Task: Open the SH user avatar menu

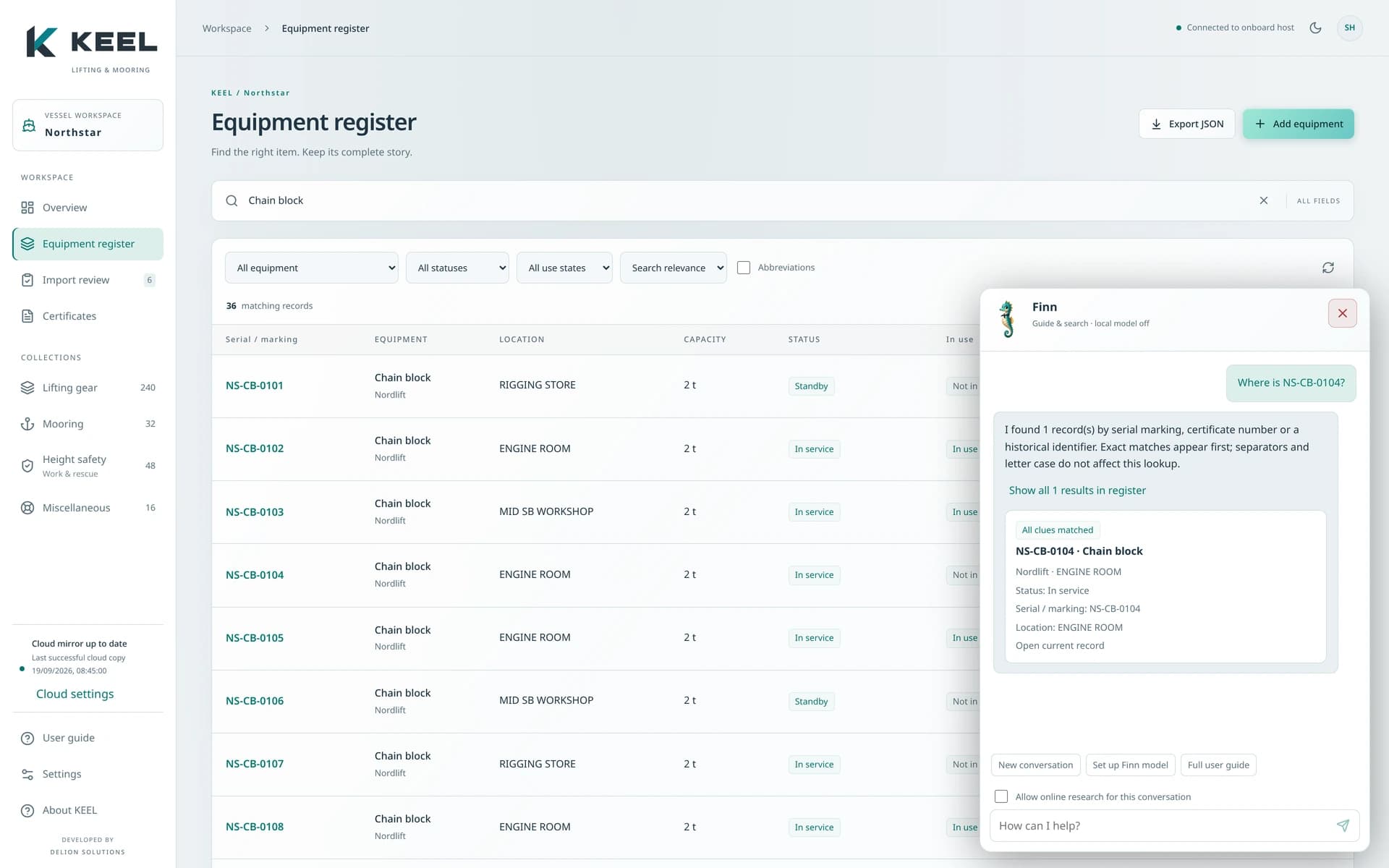Action: [x=1349, y=27]
